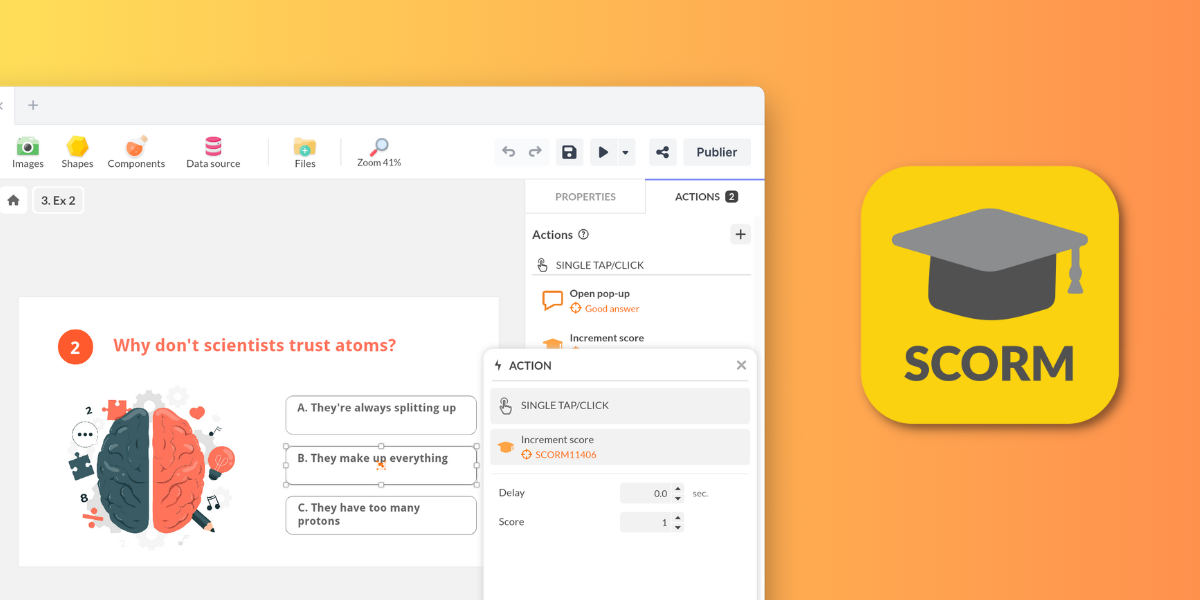Screen dimensions: 1200x600
Task: Click the SCORM11406 target link
Action: 566,454
